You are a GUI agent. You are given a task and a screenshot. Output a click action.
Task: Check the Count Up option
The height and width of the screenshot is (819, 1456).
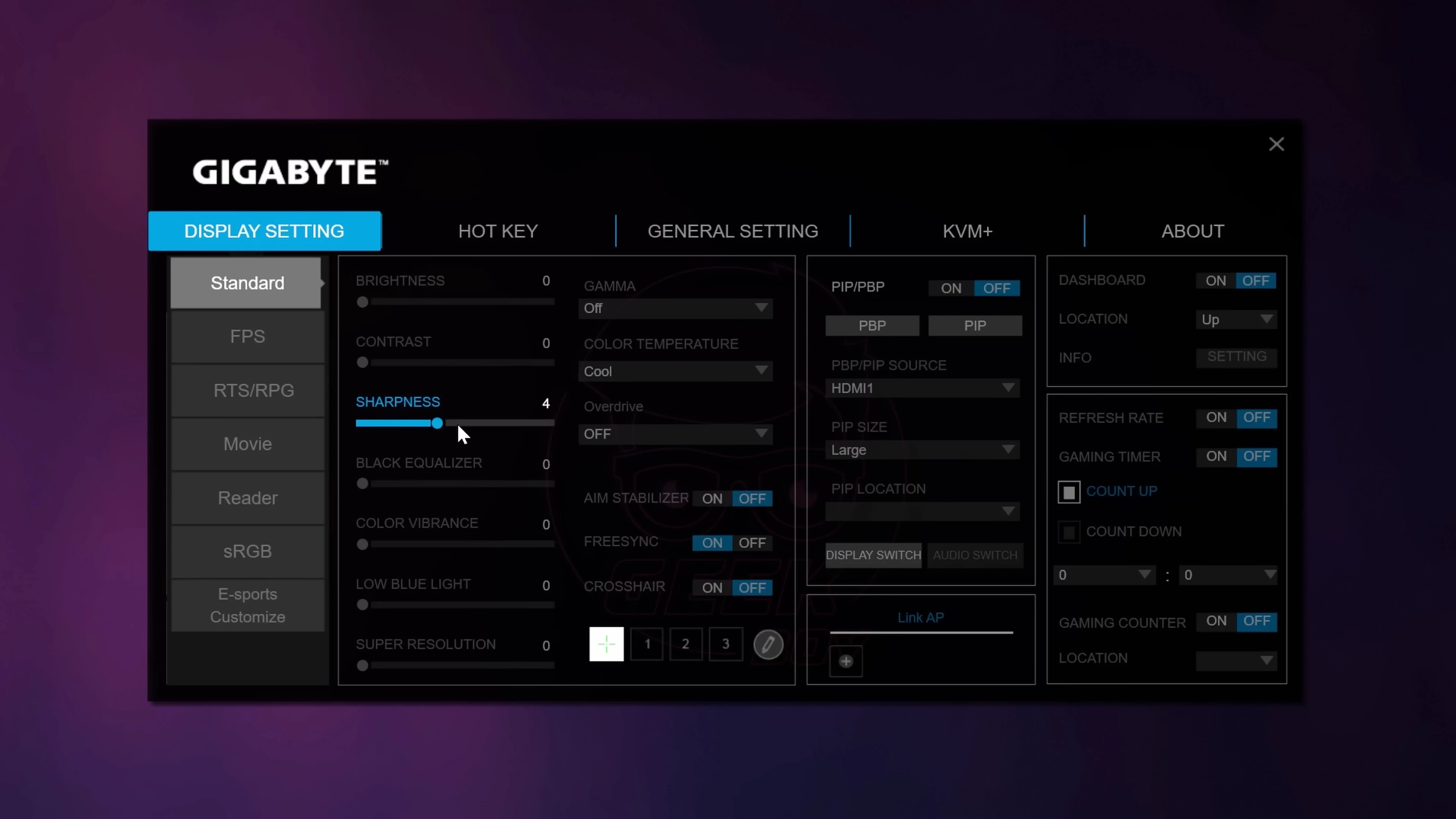[1069, 492]
